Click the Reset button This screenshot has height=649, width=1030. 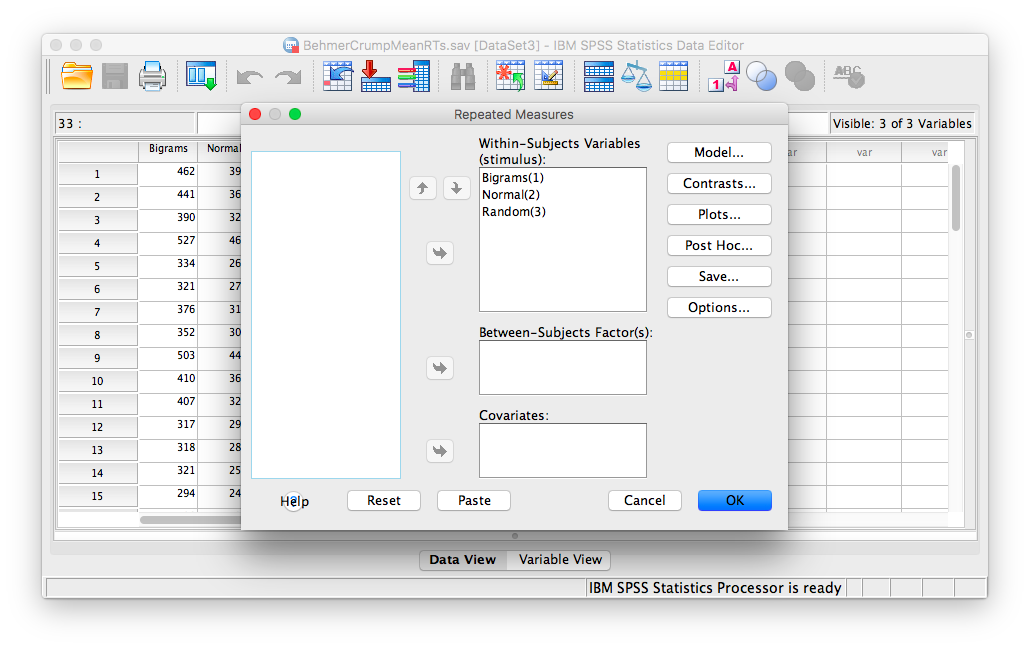384,501
